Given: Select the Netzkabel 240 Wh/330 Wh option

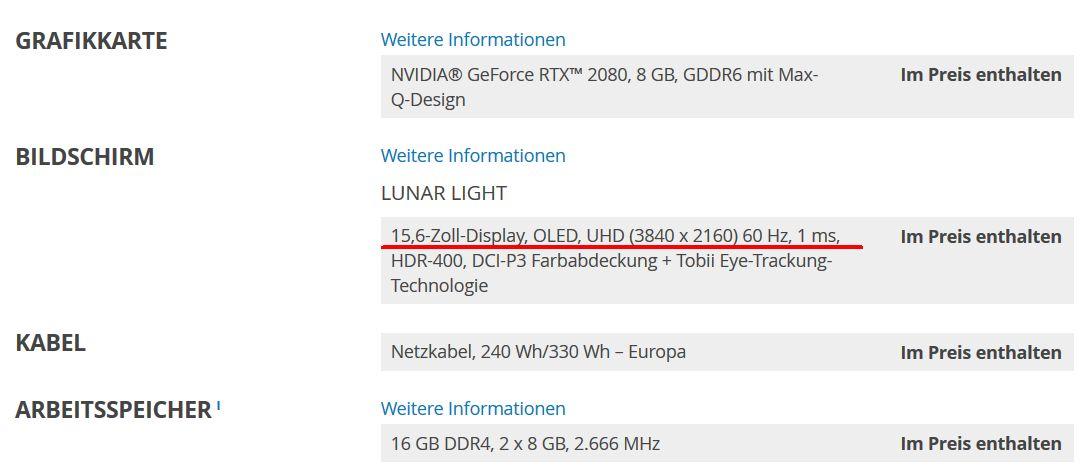Looking at the screenshot, I should 538,352.
